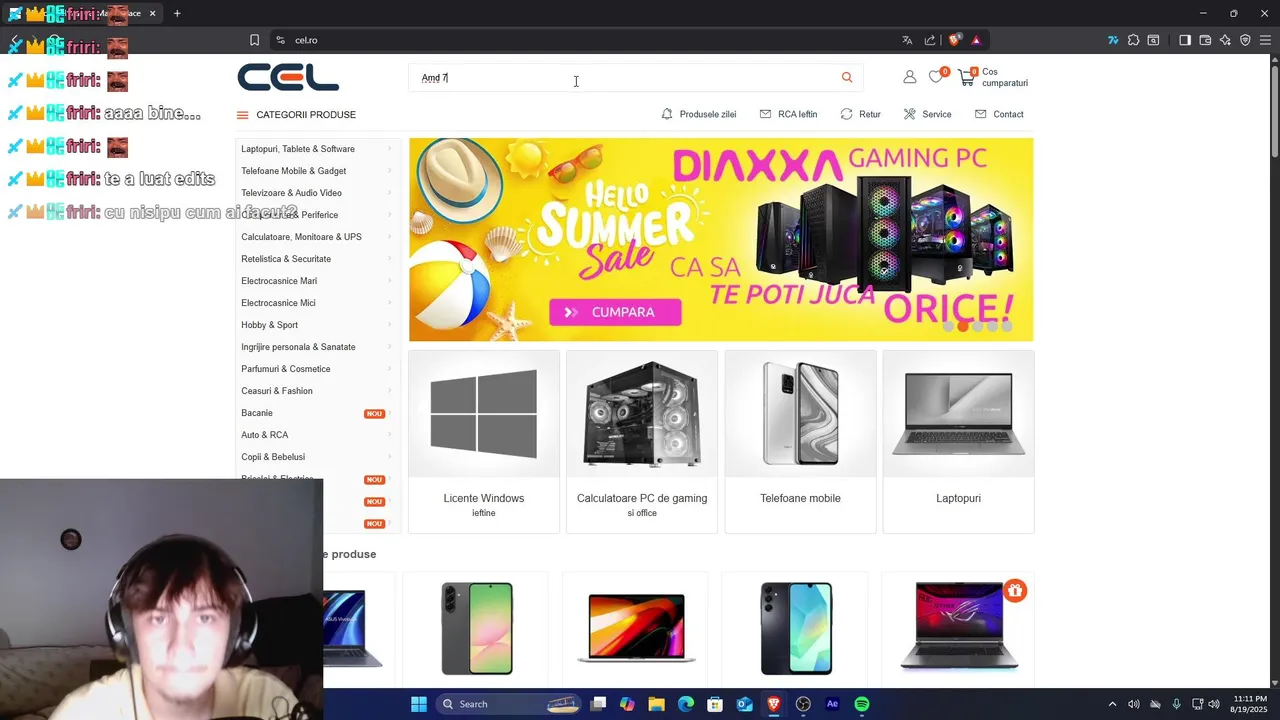Click the MacBook laptop product thumbnail

[x=636, y=627]
